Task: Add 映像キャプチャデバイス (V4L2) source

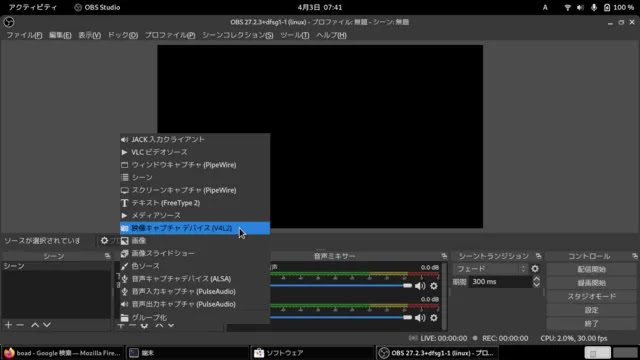Action: point(195,228)
